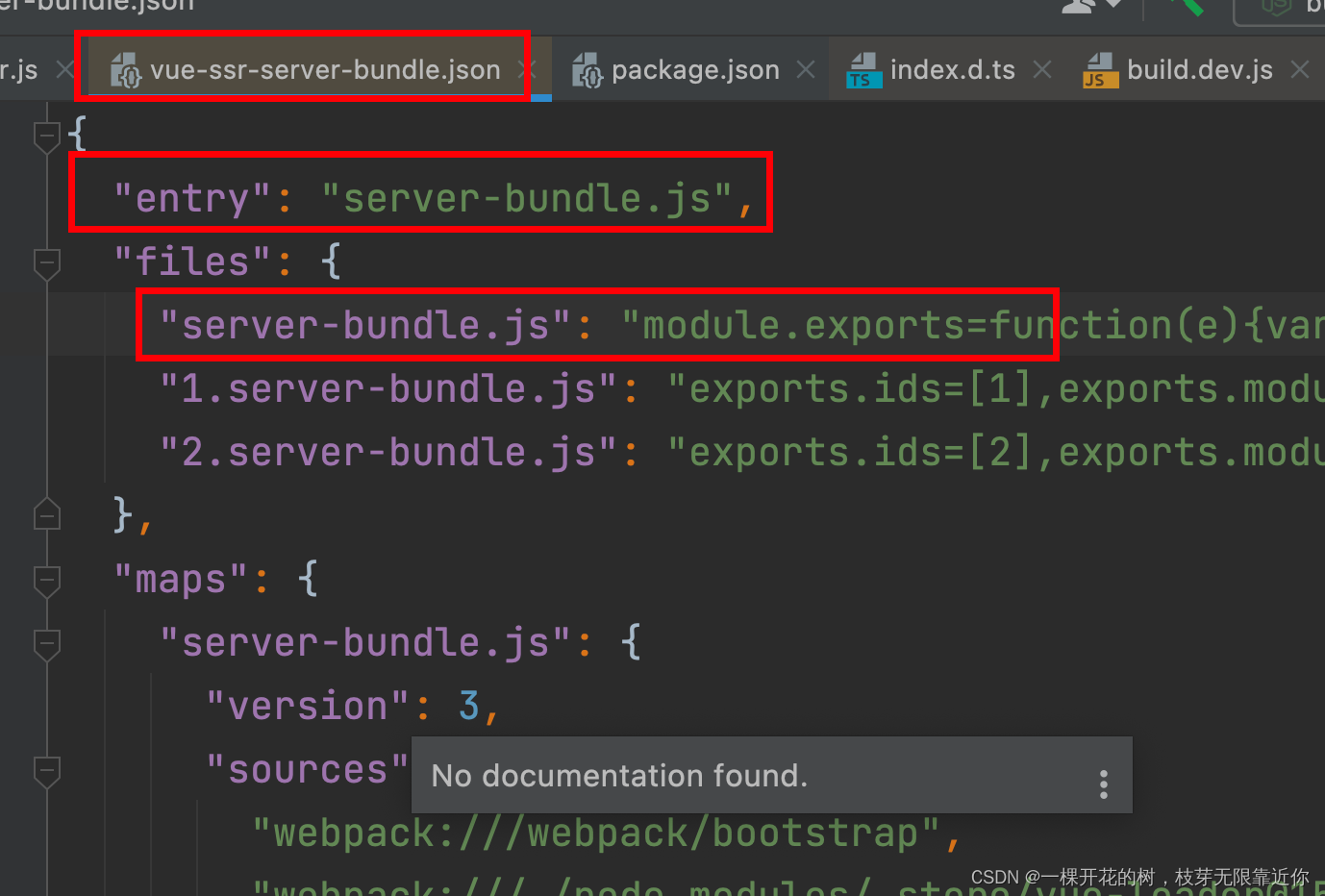1325x896 pixels.
Task: Click the exports.ids=[1] value
Action: (x=995, y=388)
